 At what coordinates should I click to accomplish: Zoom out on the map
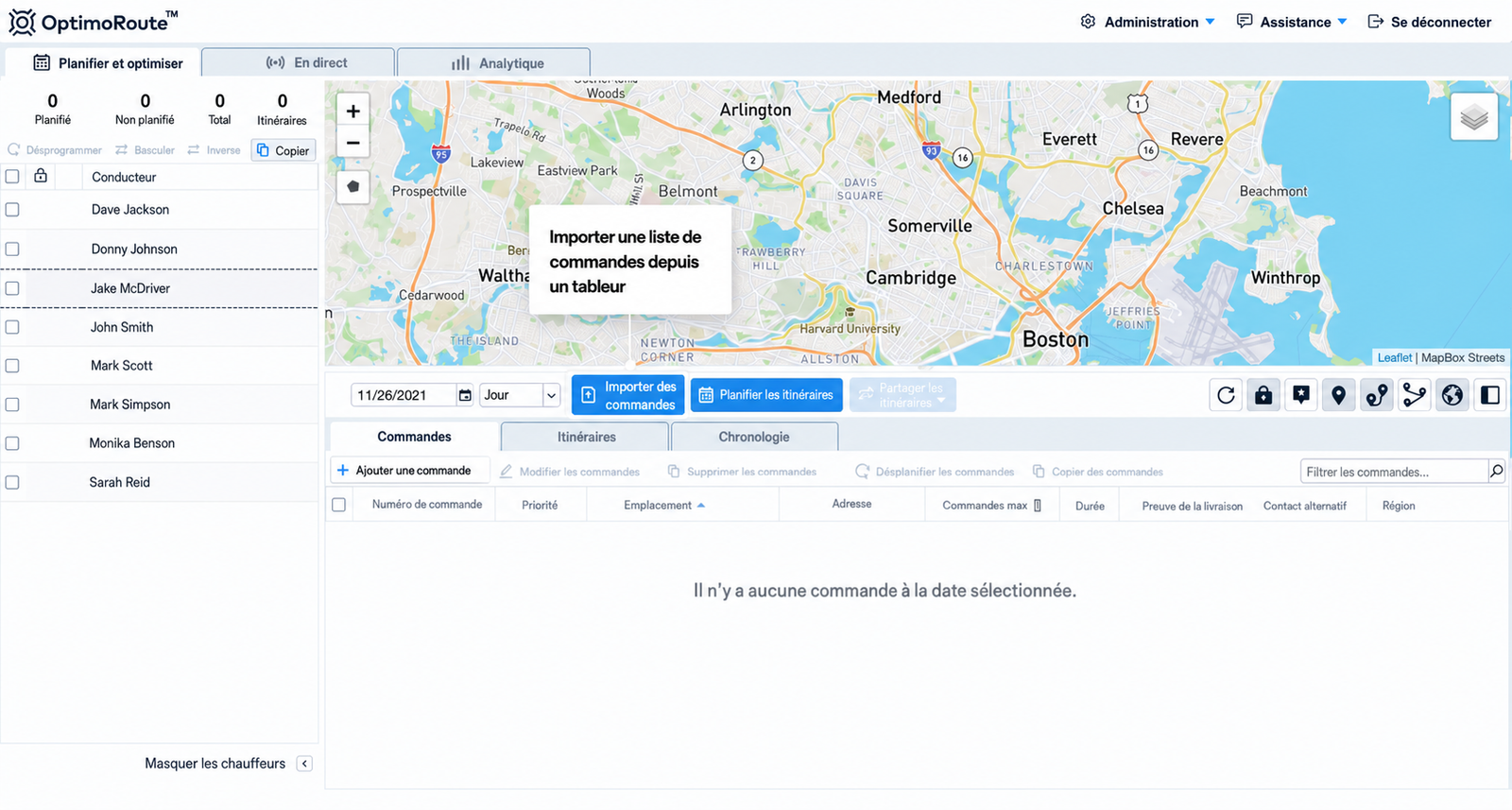coord(352,143)
